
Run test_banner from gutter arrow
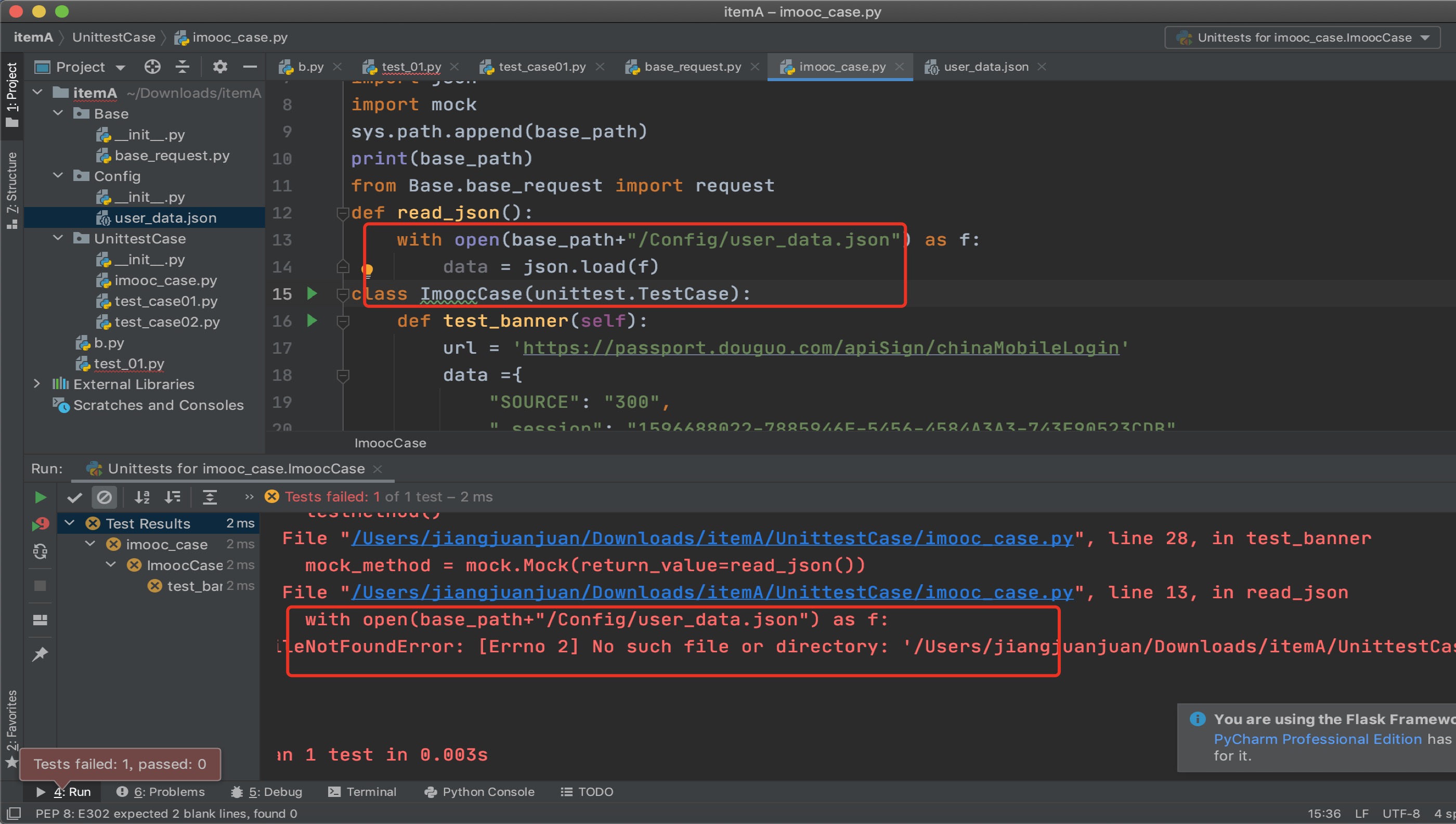(x=311, y=320)
